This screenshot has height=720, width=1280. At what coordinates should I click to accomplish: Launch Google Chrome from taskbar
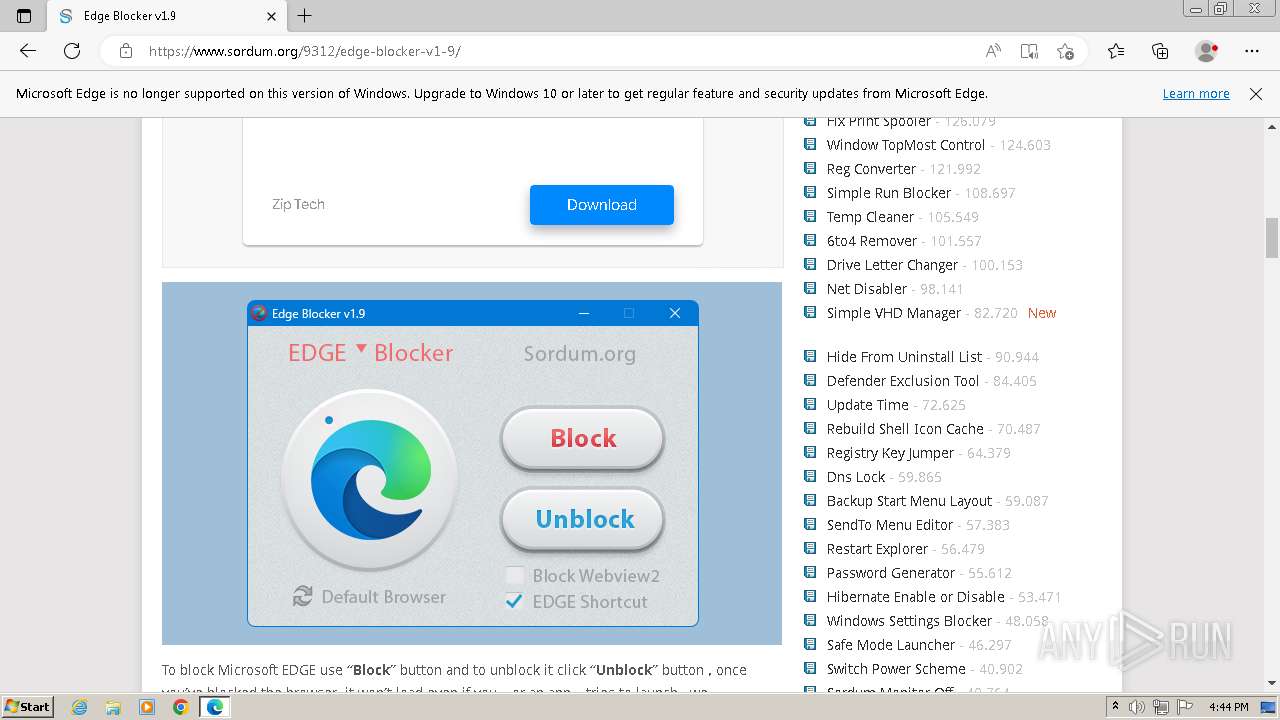coord(180,707)
